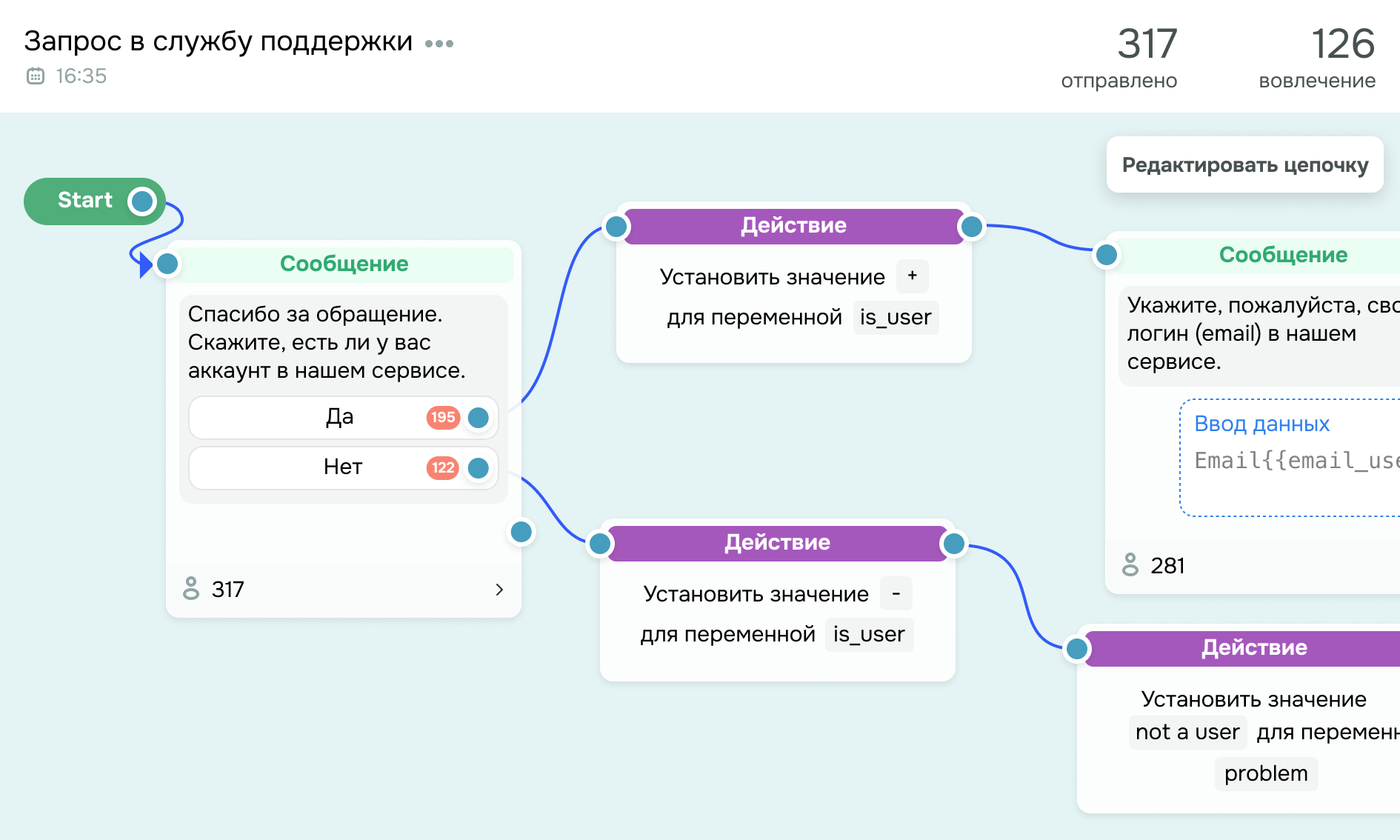Click header of middle Действие block
Image resolution: width=1400 pixels, height=840 pixels.
click(x=778, y=543)
